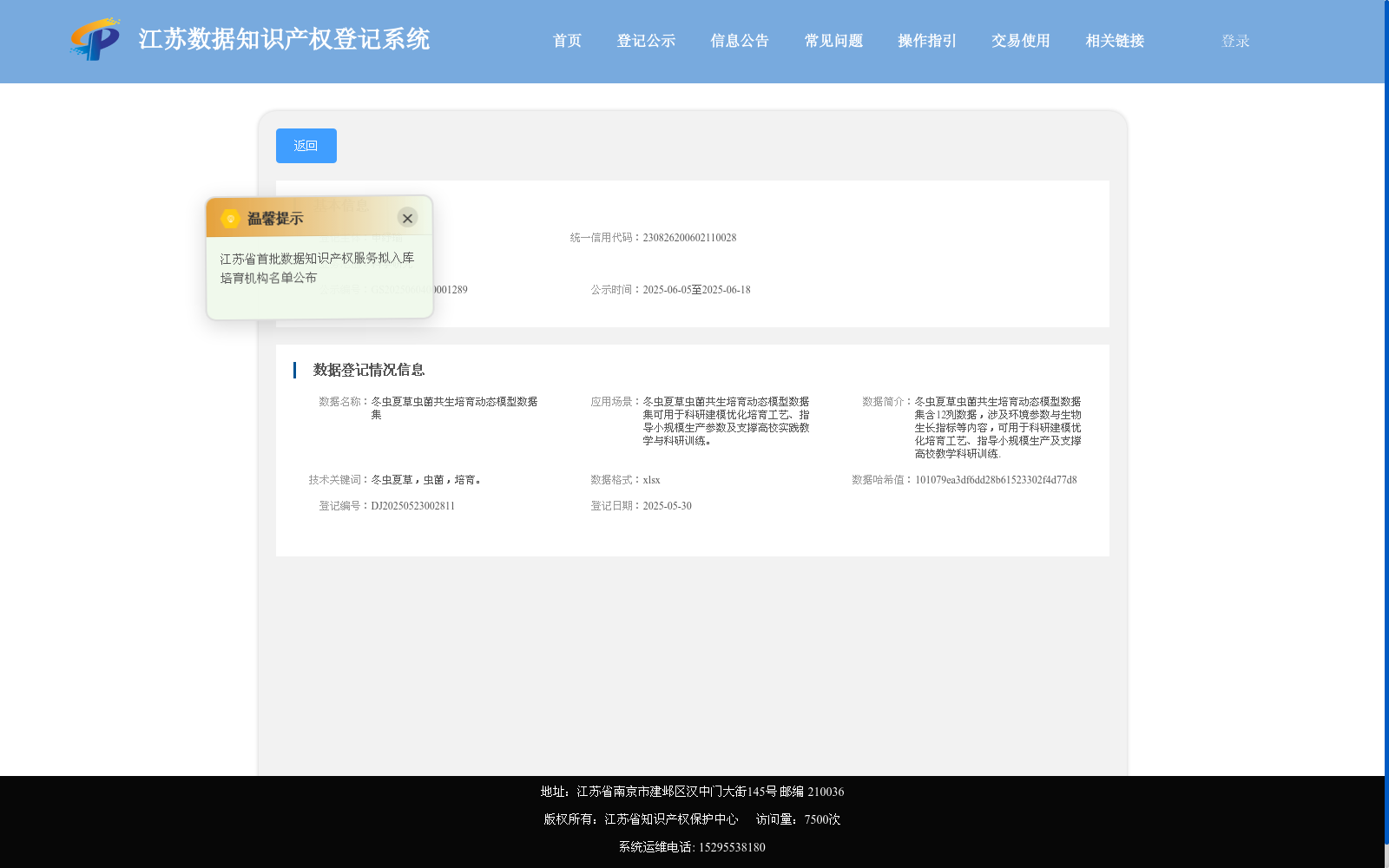Click 江苏省知识产权保护中心 in the footer

671,819
